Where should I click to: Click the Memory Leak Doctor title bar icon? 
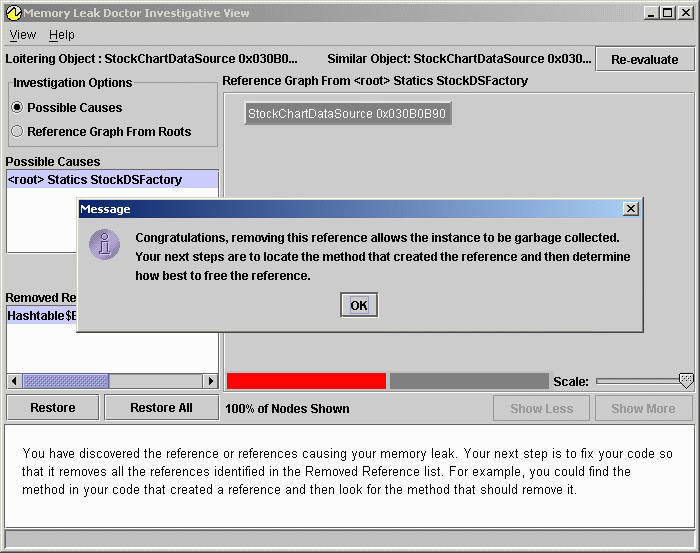(12, 13)
